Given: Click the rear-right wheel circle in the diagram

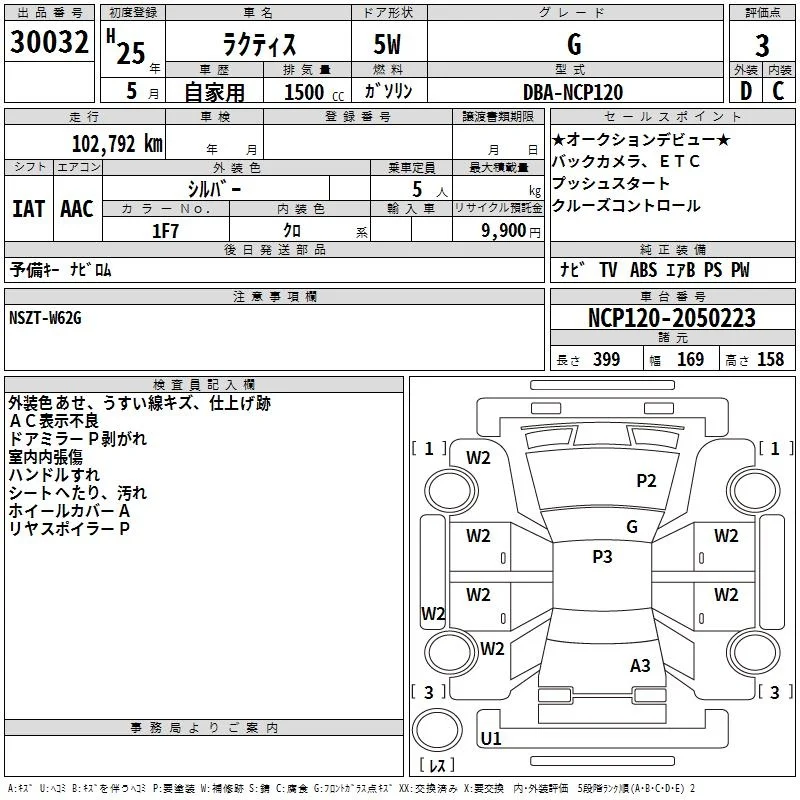Looking at the screenshot, I should click(754, 653).
